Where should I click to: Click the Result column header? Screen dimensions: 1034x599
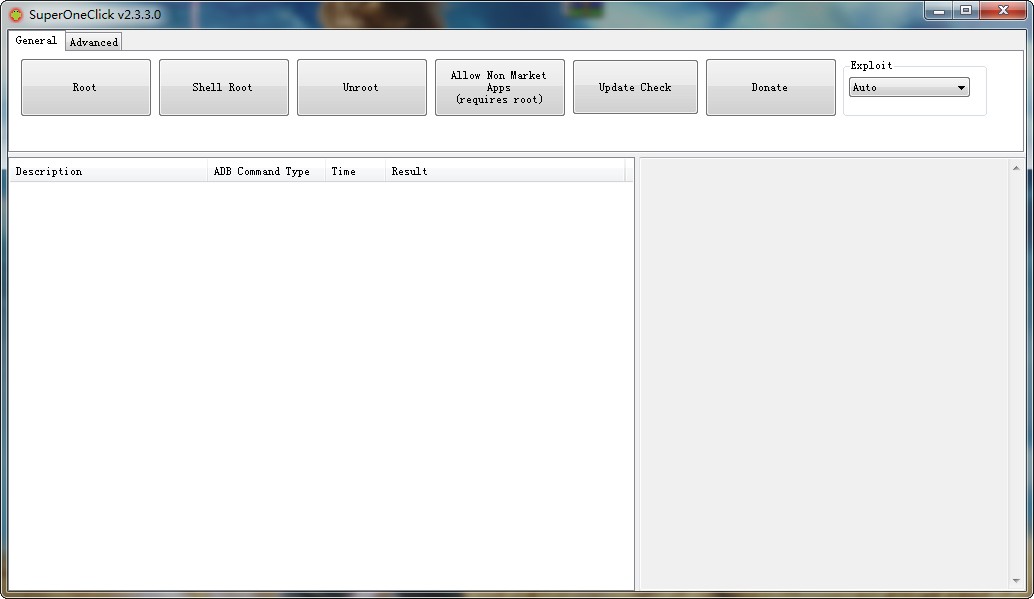[504, 172]
